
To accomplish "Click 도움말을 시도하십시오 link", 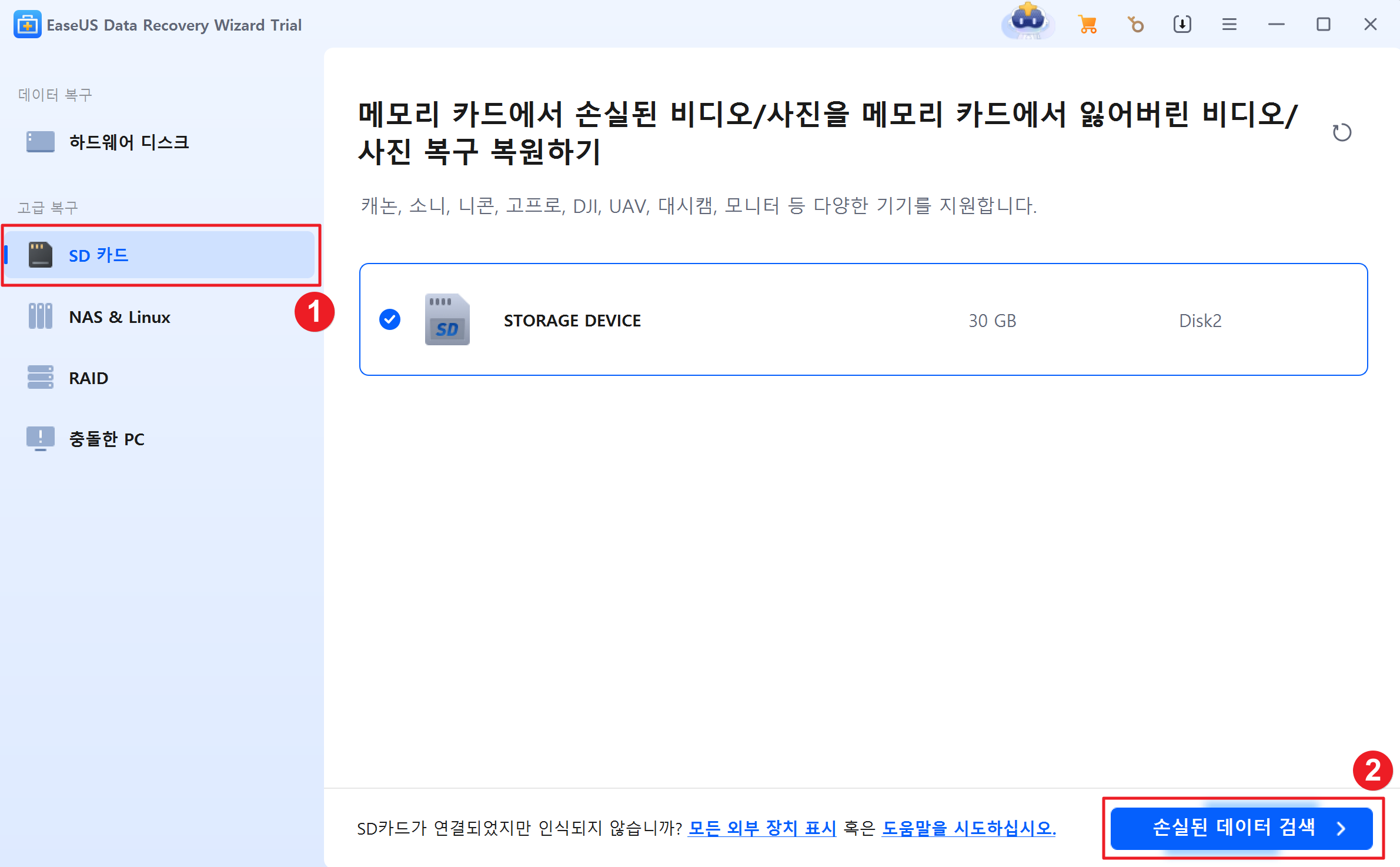I will coord(968,828).
